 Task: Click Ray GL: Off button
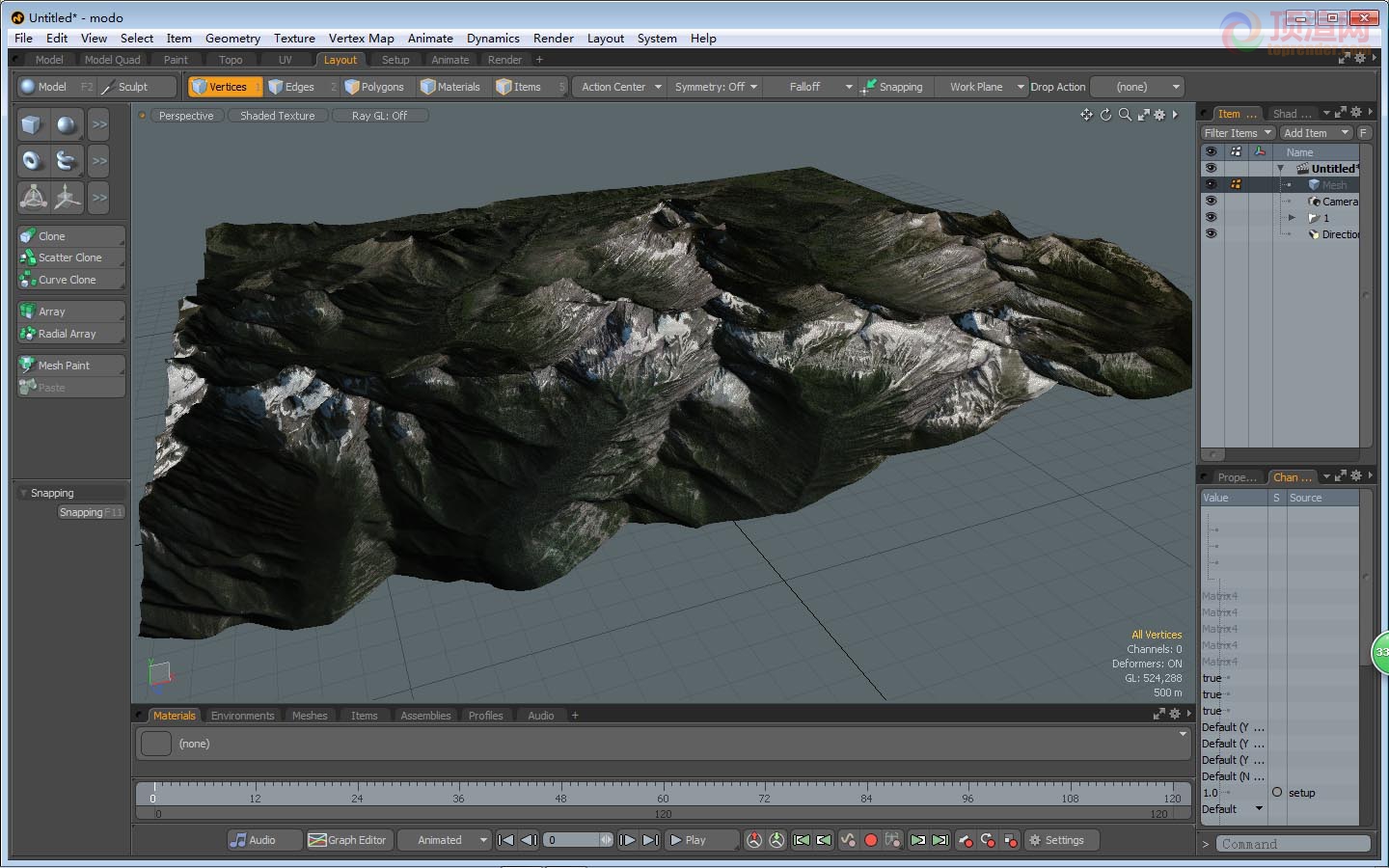(379, 116)
